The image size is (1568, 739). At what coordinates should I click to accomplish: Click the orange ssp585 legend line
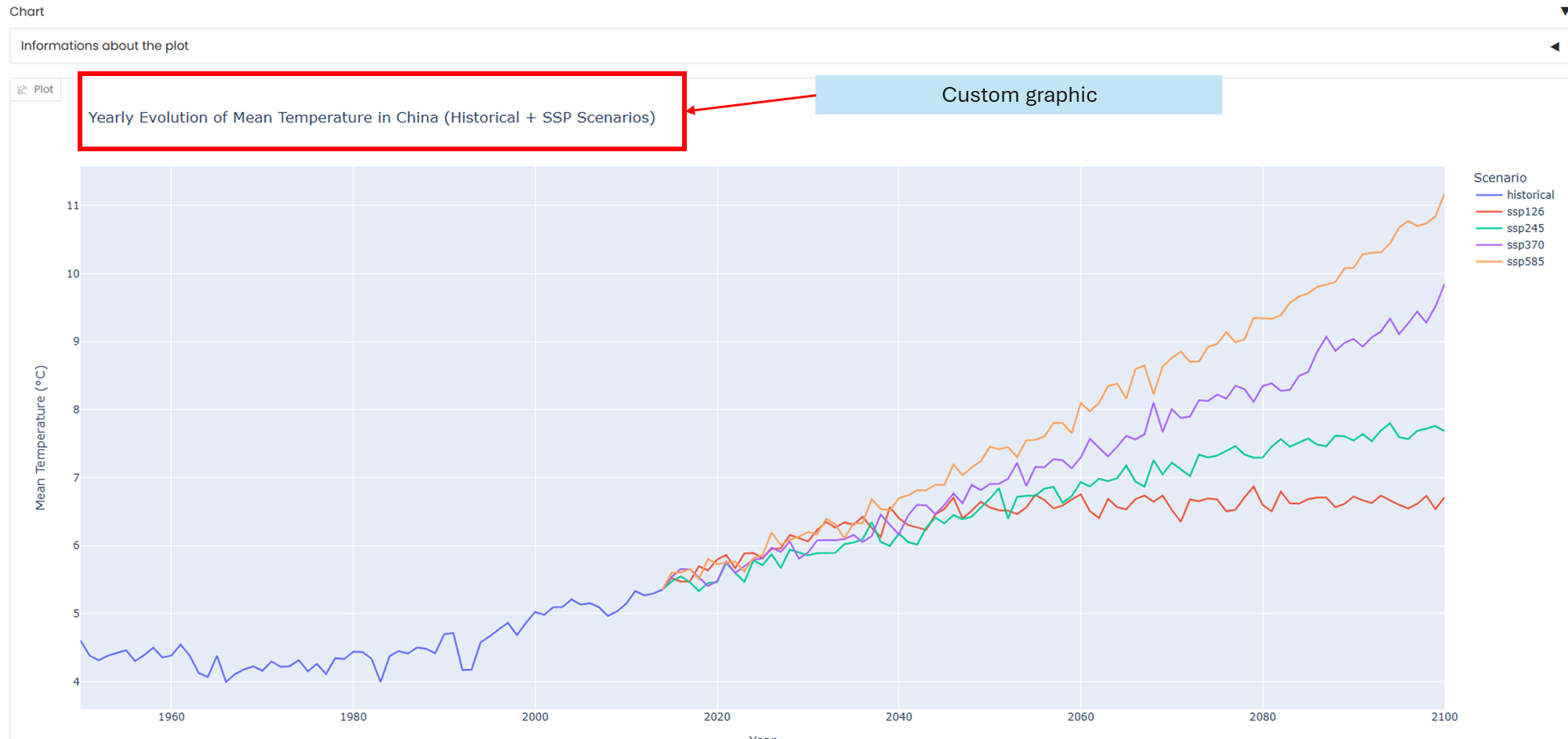1489,262
